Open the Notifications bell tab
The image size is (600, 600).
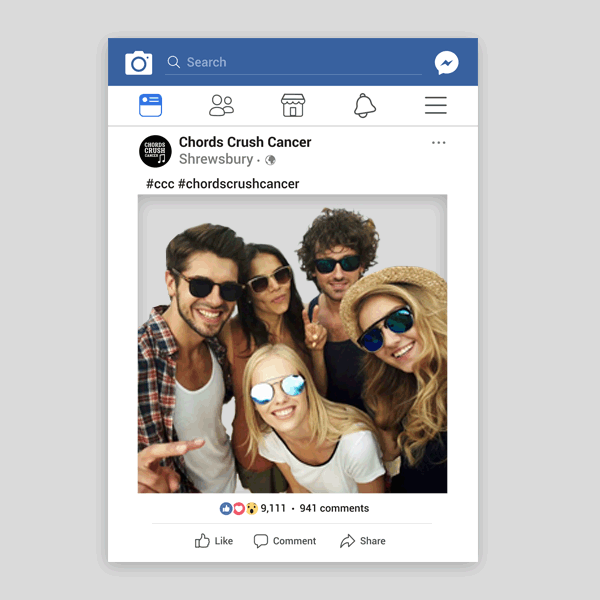pos(365,106)
